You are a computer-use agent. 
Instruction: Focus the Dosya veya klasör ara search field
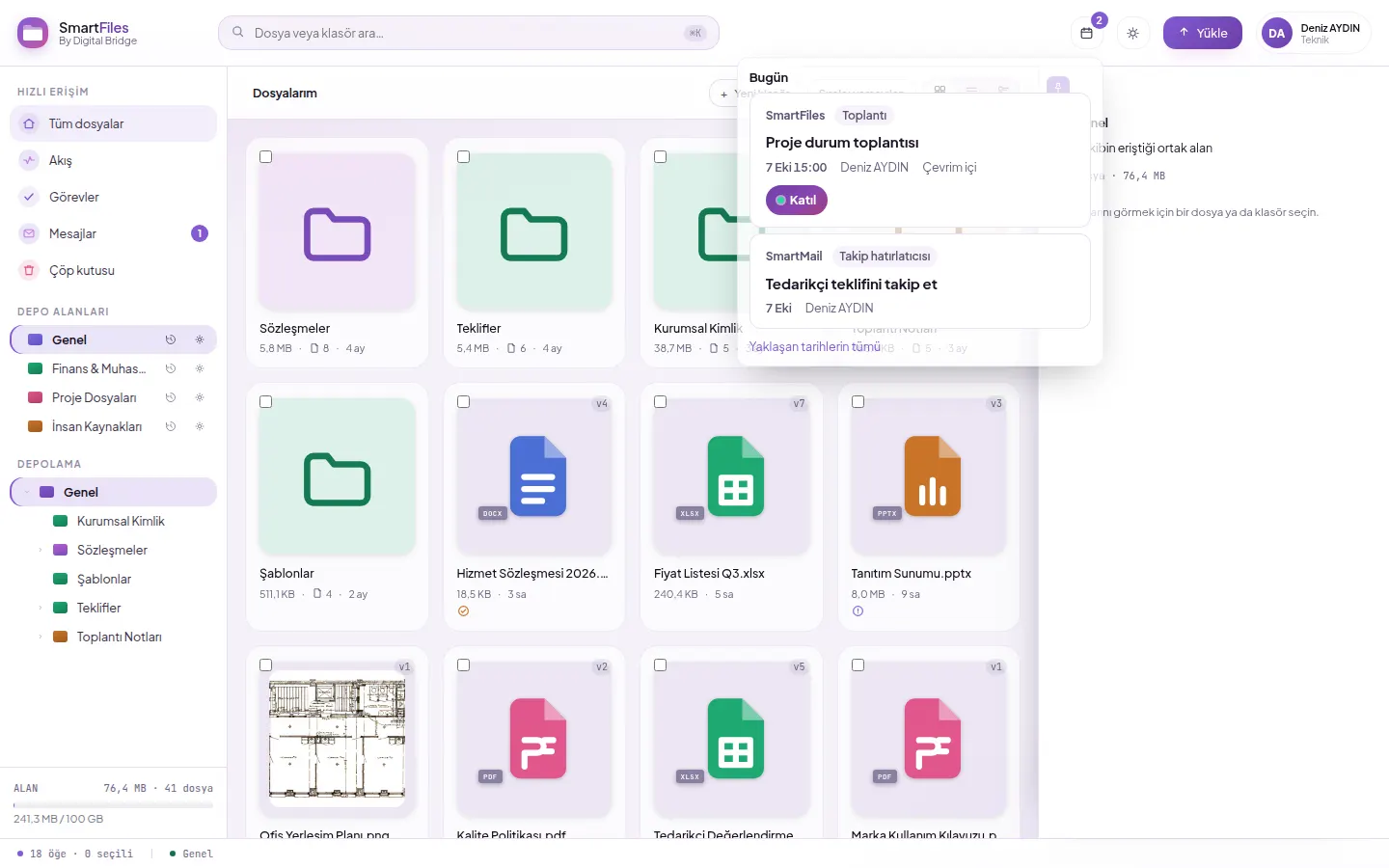click(469, 33)
